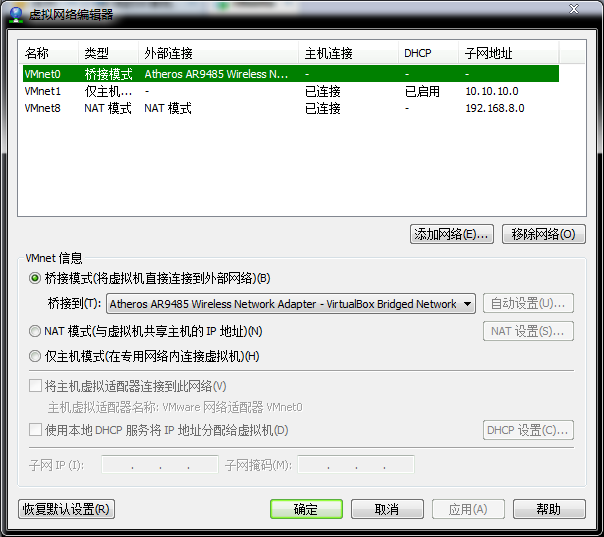Confirm with the 确定 button
The image size is (604, 537).
306,509
